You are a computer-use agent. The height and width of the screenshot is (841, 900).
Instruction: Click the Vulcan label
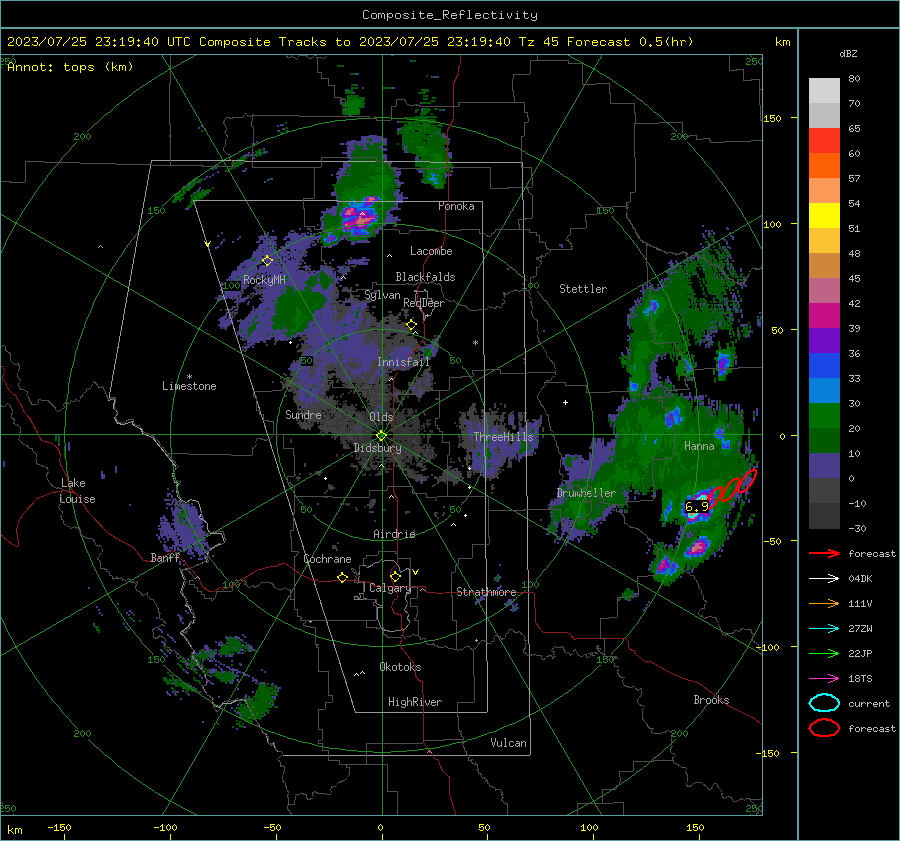(x=508, y=743)
